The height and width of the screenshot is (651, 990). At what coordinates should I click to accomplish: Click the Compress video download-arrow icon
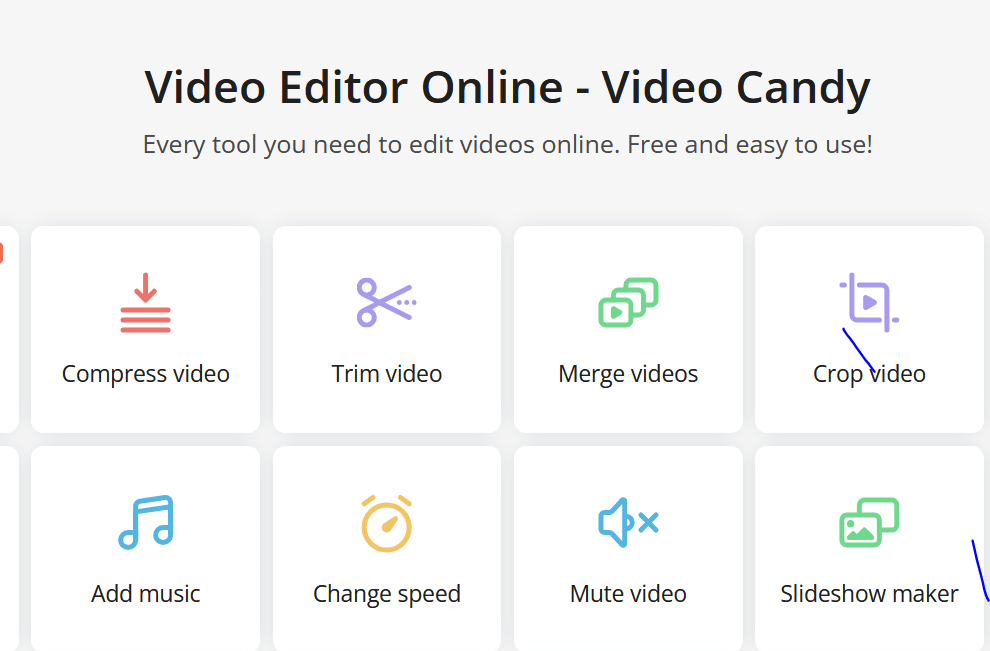tap(145, 302)
